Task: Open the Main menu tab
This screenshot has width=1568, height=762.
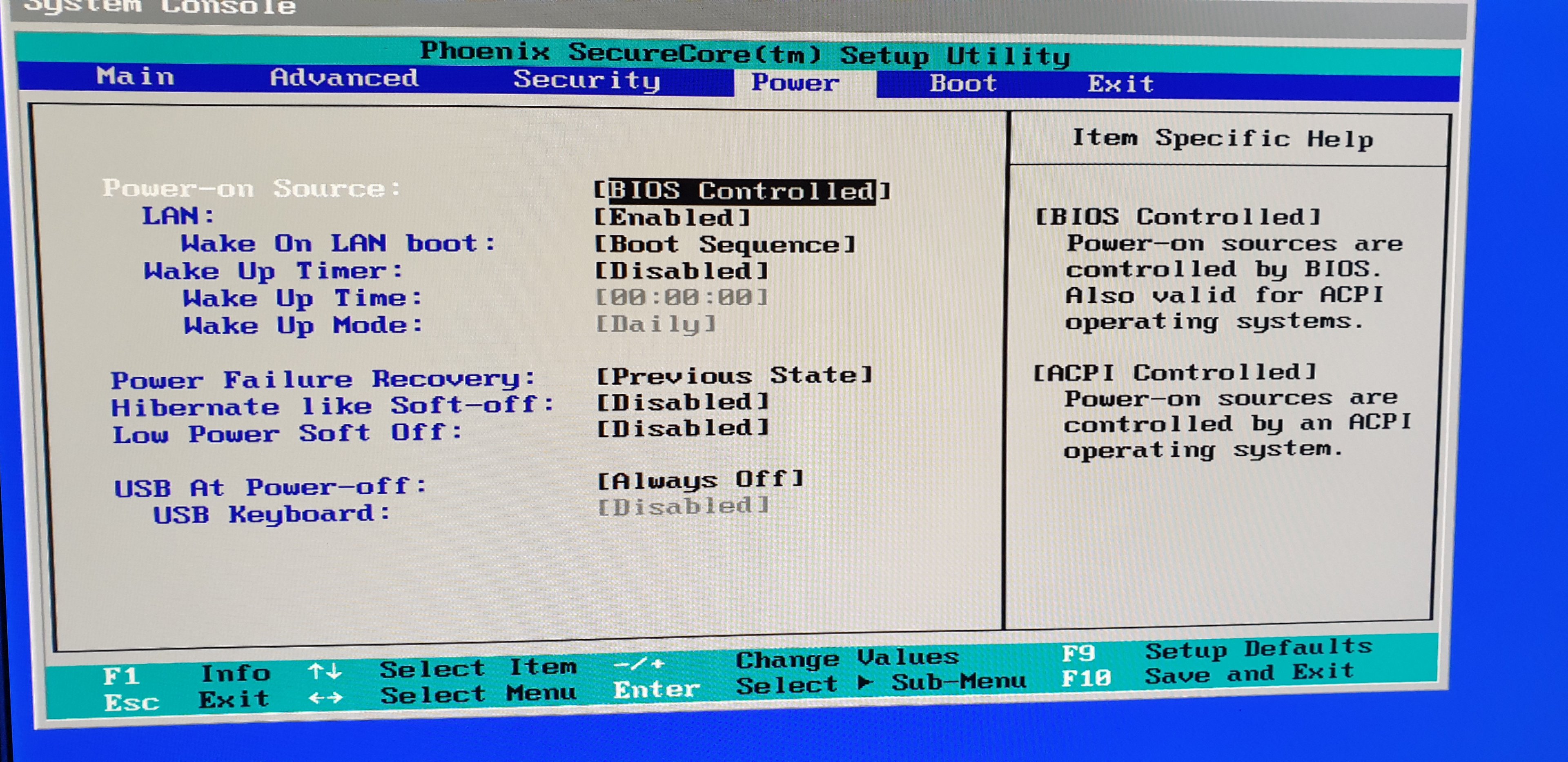Action: pyautogui.click(x=135, y=77)
